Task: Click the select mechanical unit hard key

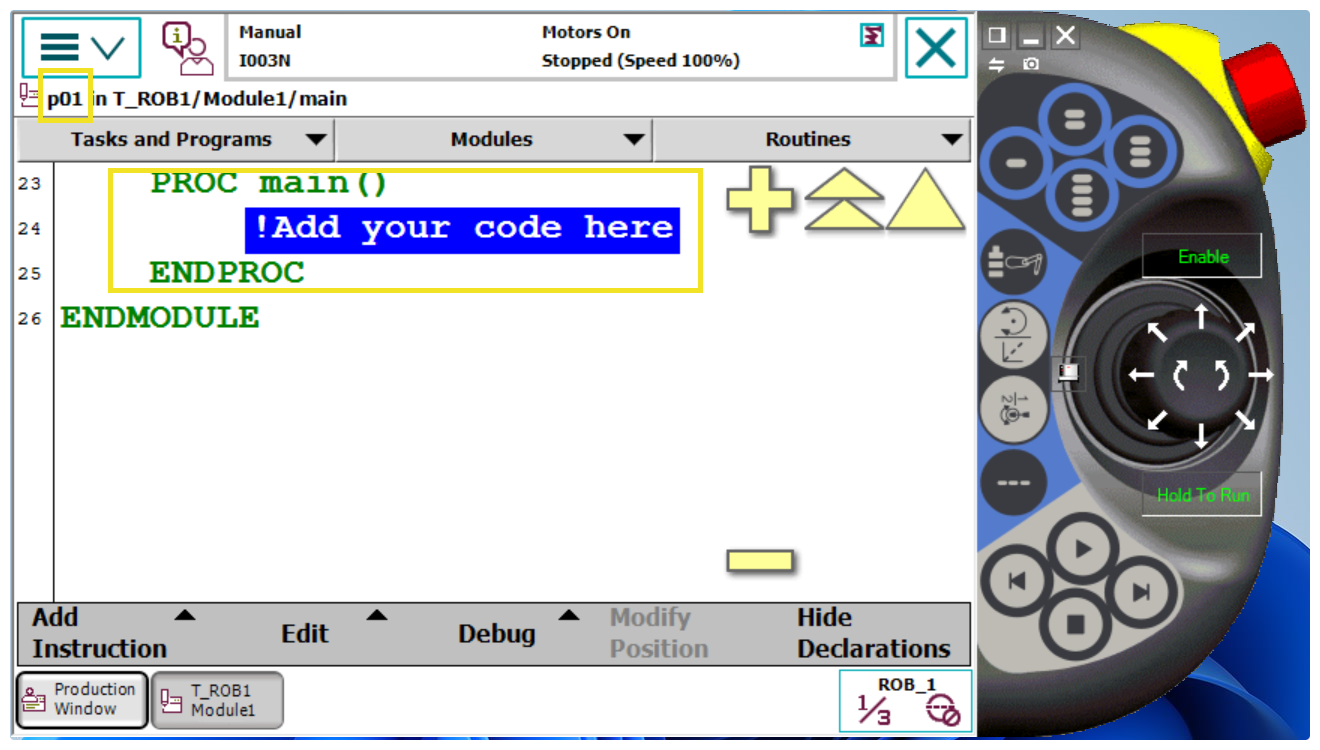Action: [x=1014, y=267]
